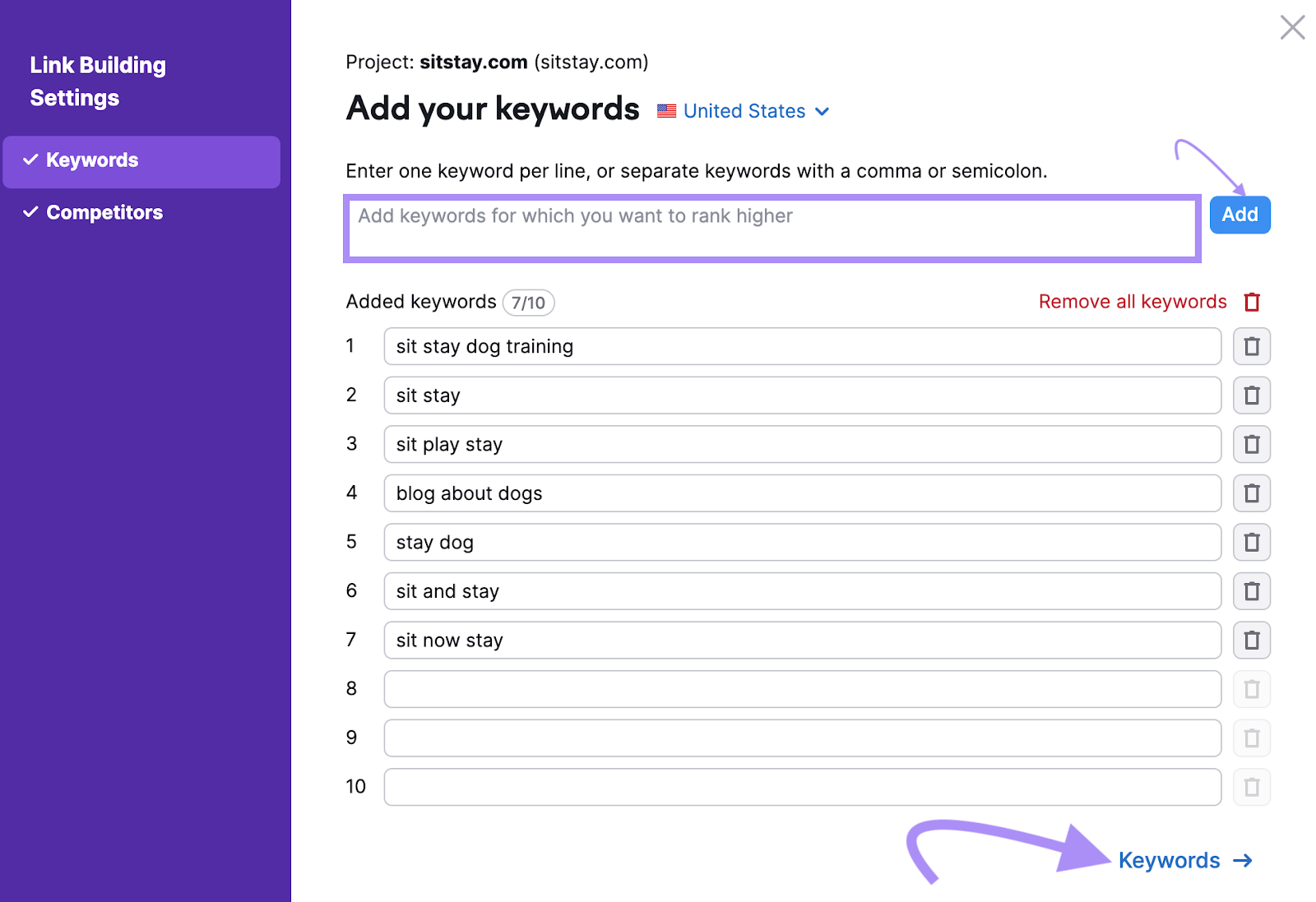Delete the "sit and stay" keyword
Viewport: 1316px width, 902px height.
1251,591
